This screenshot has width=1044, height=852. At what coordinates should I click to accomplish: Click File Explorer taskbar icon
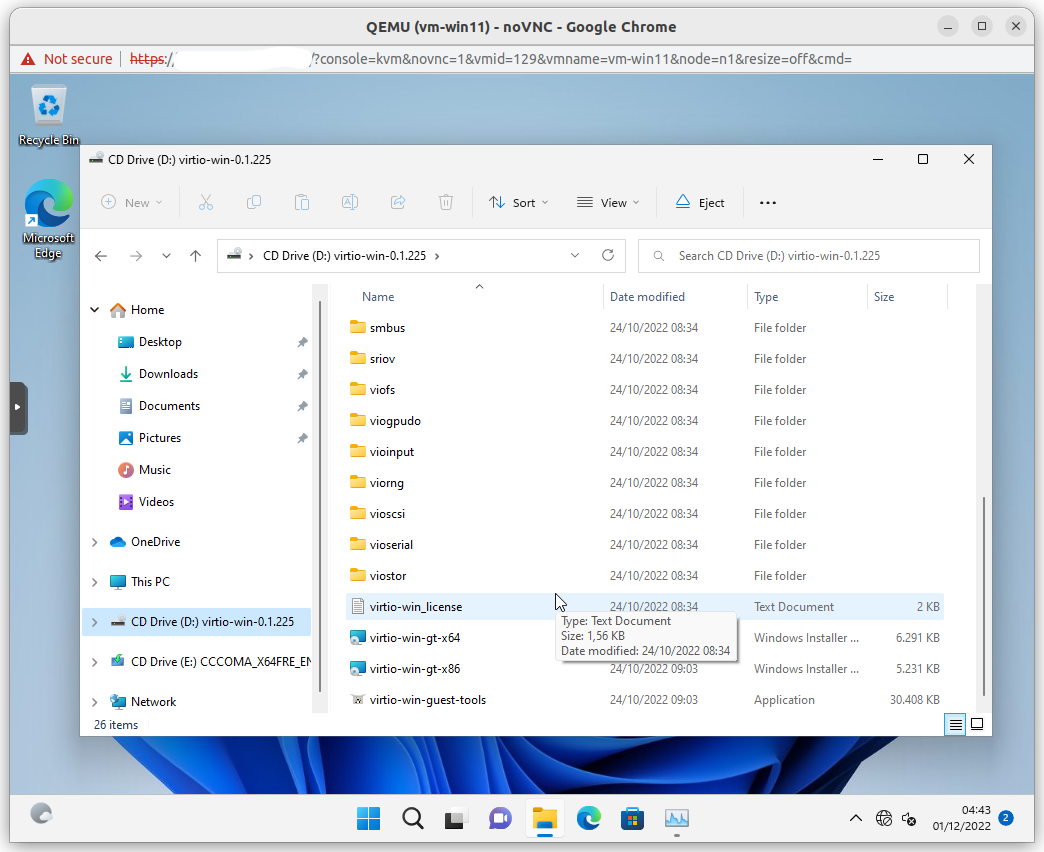point(545,819)
